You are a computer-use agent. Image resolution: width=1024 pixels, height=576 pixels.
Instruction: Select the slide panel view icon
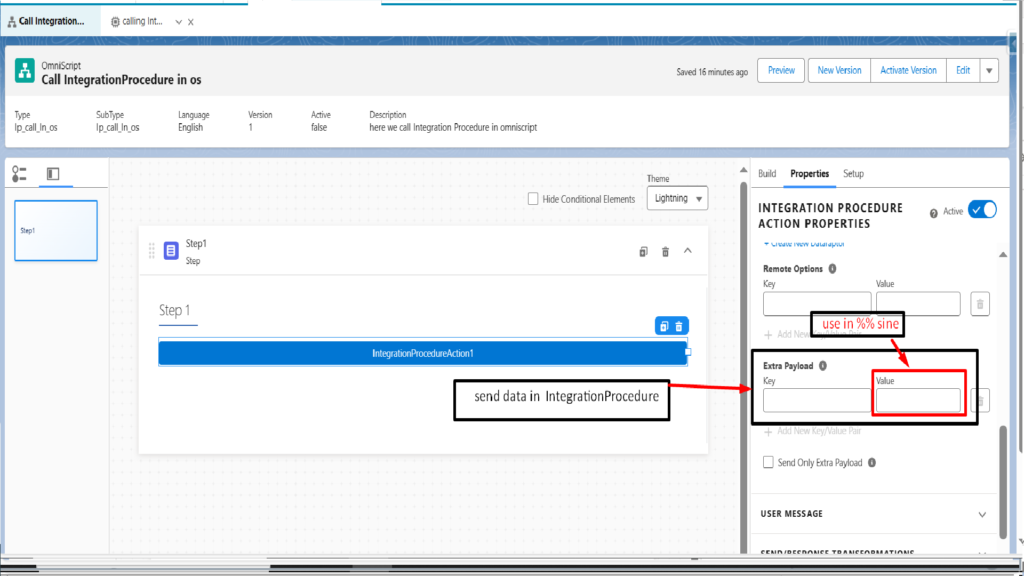(53, 174)
